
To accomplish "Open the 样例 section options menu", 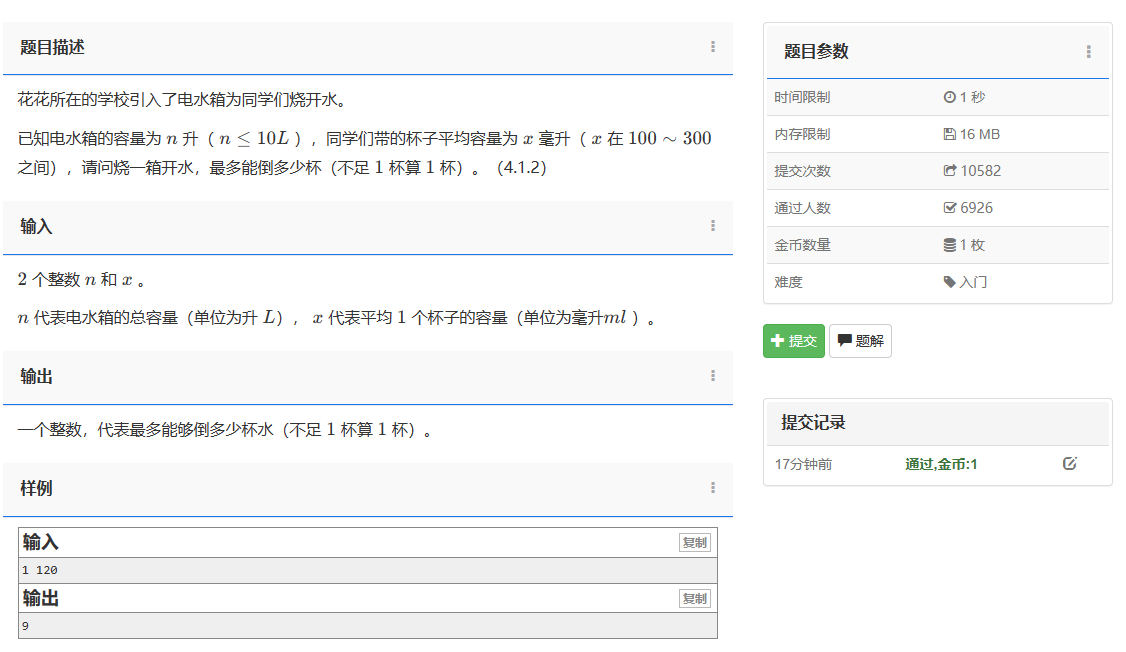I will tap(712, 488).
